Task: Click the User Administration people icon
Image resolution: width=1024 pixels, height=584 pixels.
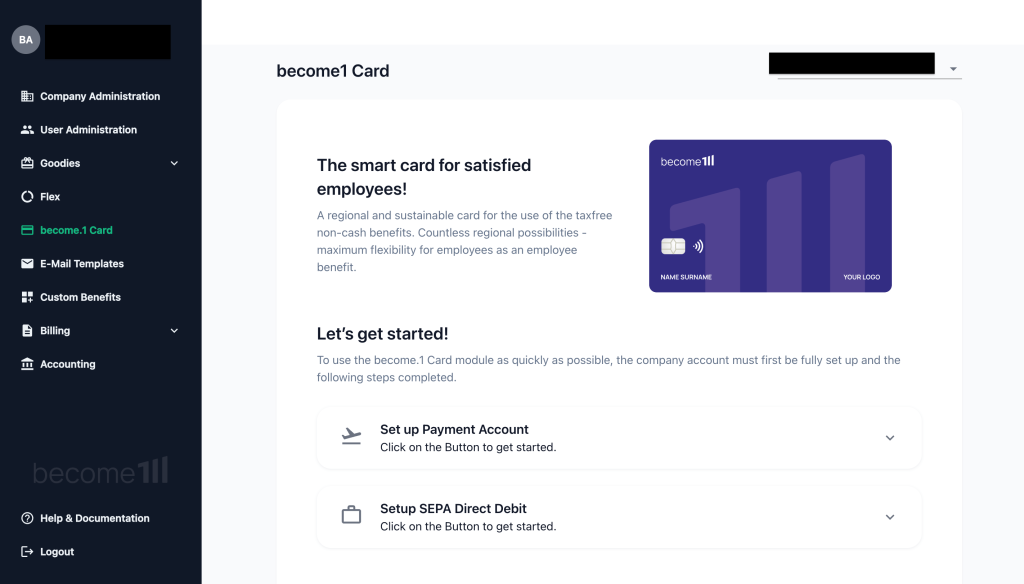Action: pyautogui.click(x=27, y=129)
